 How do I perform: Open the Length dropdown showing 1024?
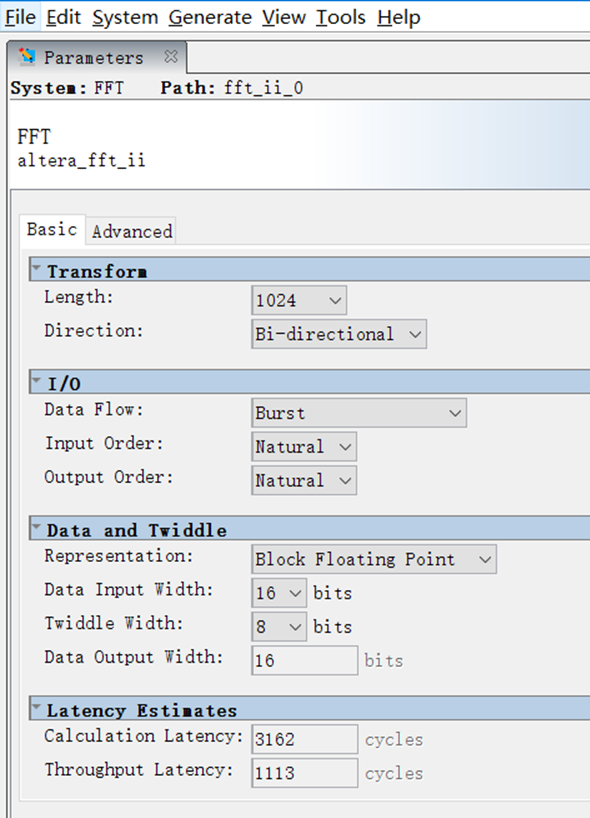[299, 300]
